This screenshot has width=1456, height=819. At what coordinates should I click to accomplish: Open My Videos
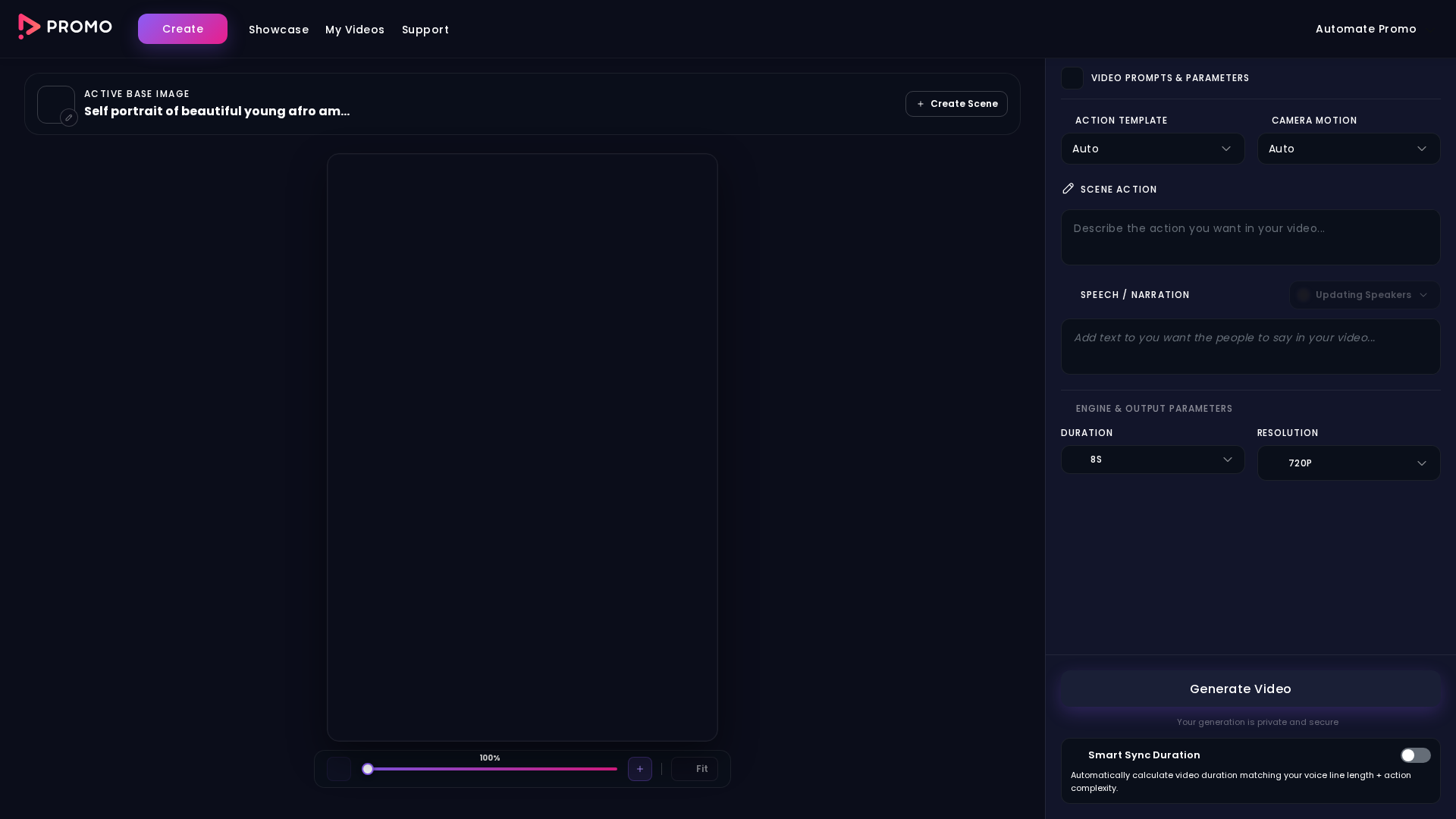[355, 30]
